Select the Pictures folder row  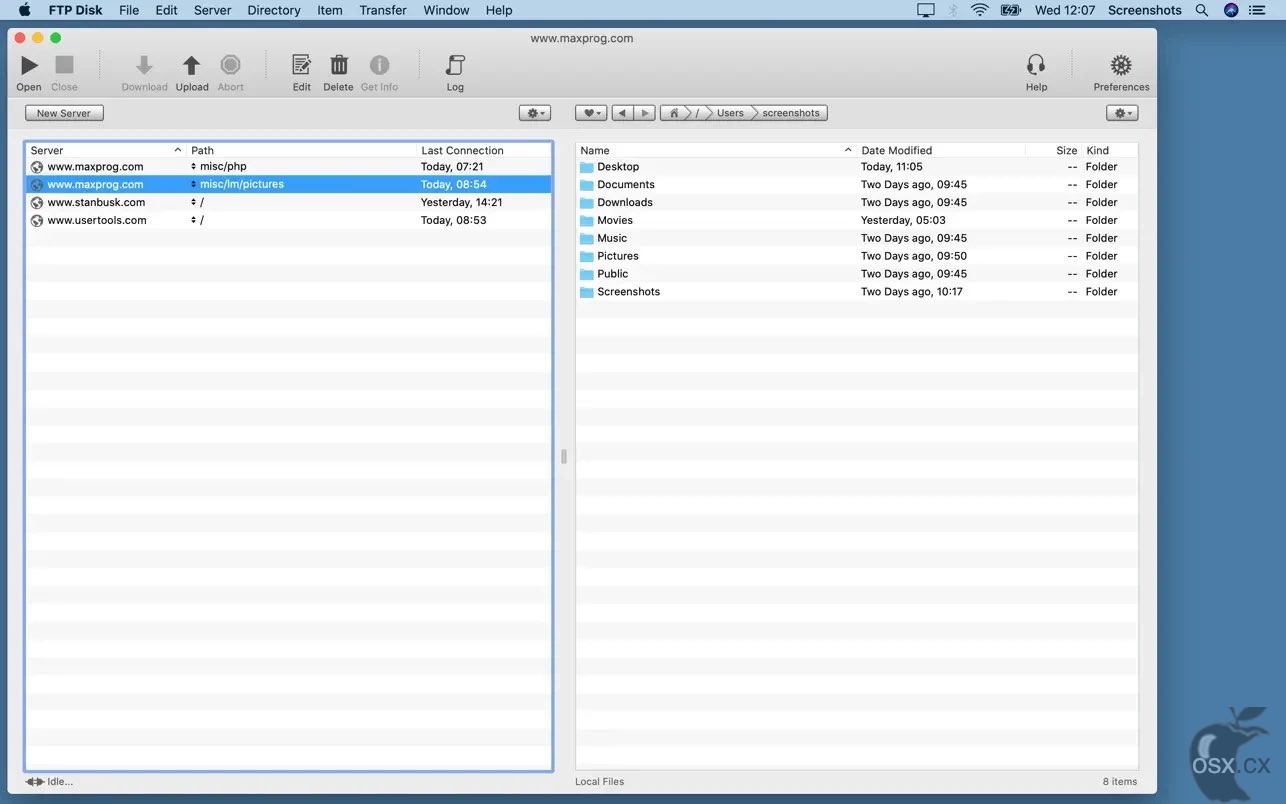pos(857,257)
